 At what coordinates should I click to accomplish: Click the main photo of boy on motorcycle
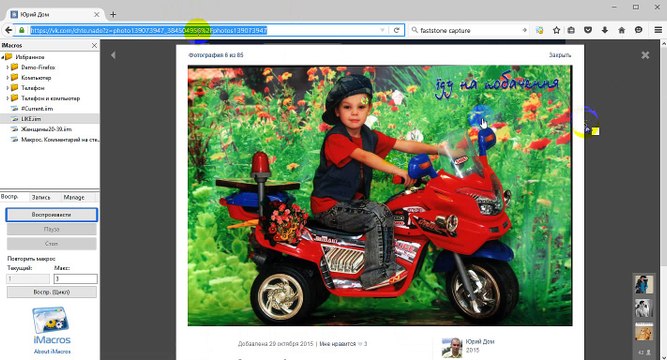(x=380, y=195)
